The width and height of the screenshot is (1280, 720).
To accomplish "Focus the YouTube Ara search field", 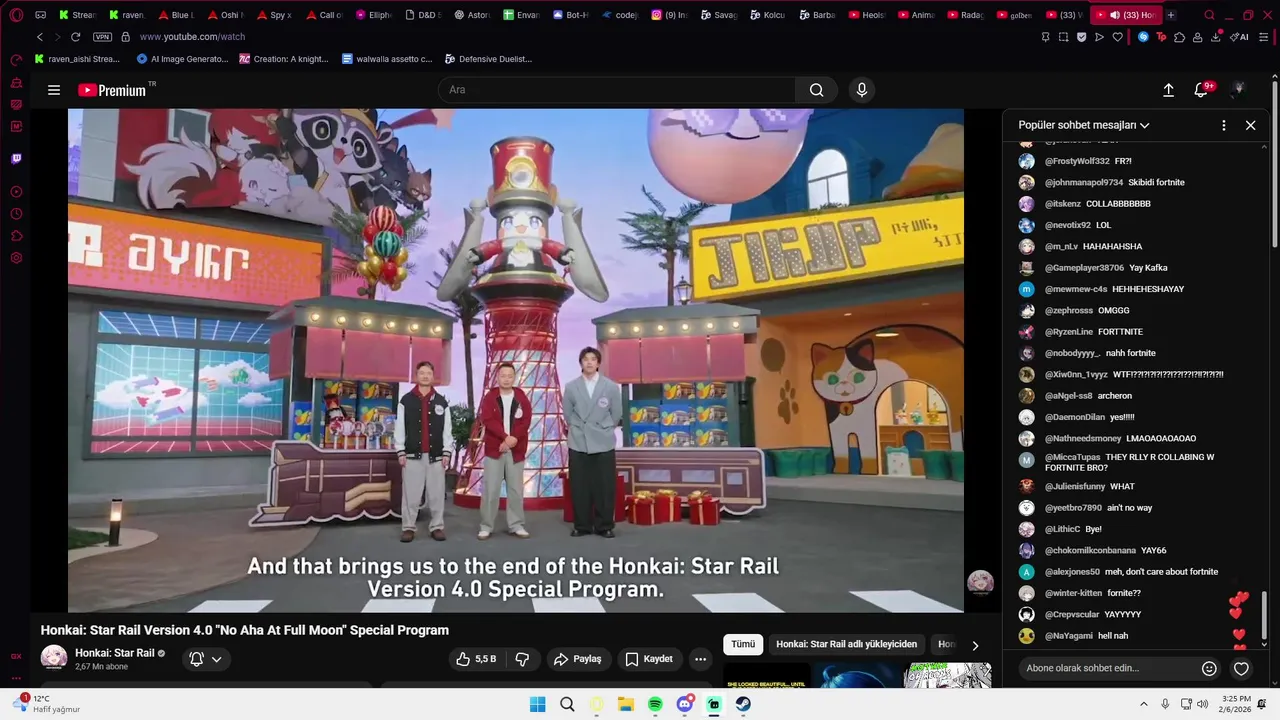I will 617,90.
